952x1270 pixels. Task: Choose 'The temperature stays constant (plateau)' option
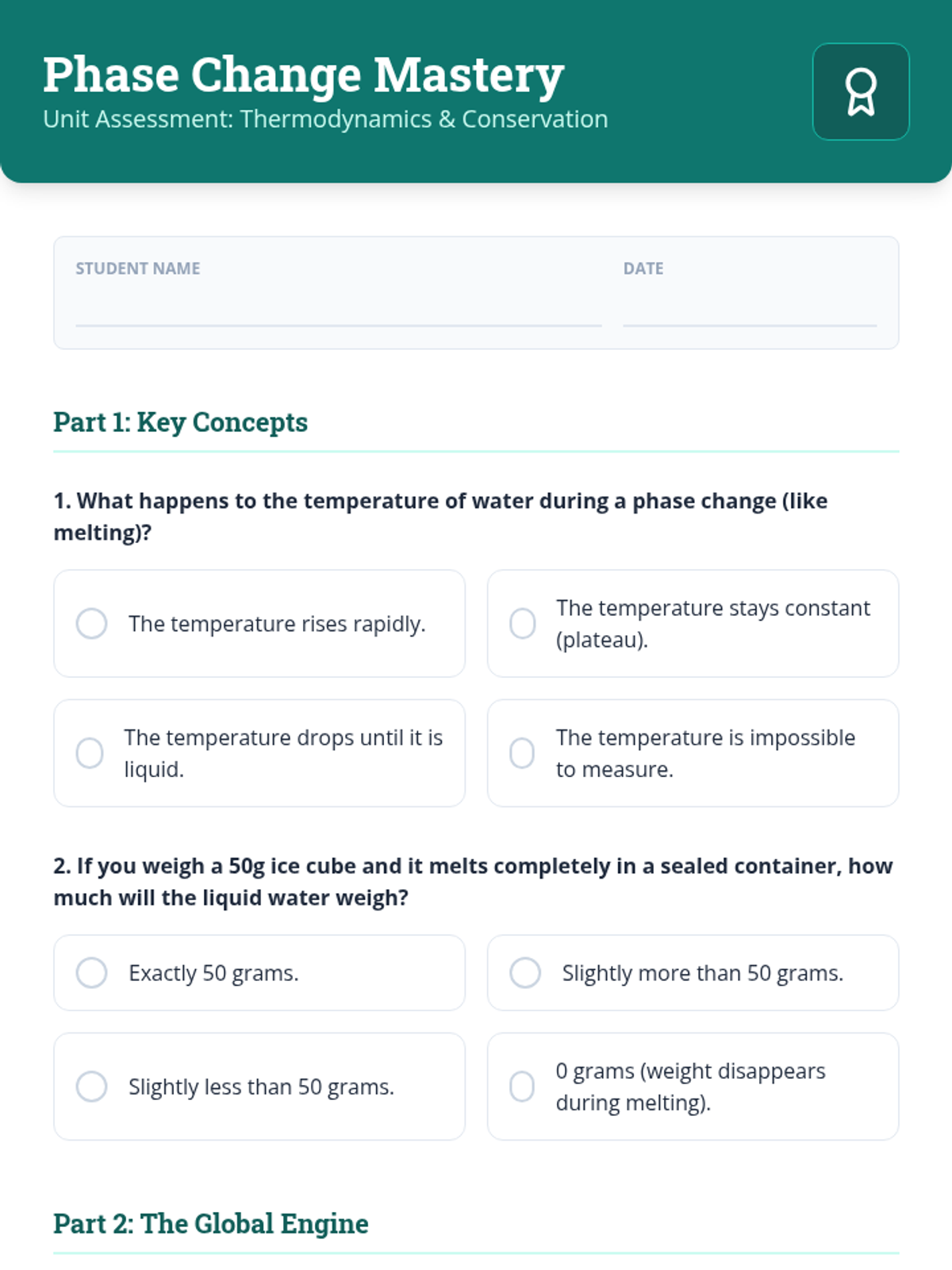tap(522, 624)
